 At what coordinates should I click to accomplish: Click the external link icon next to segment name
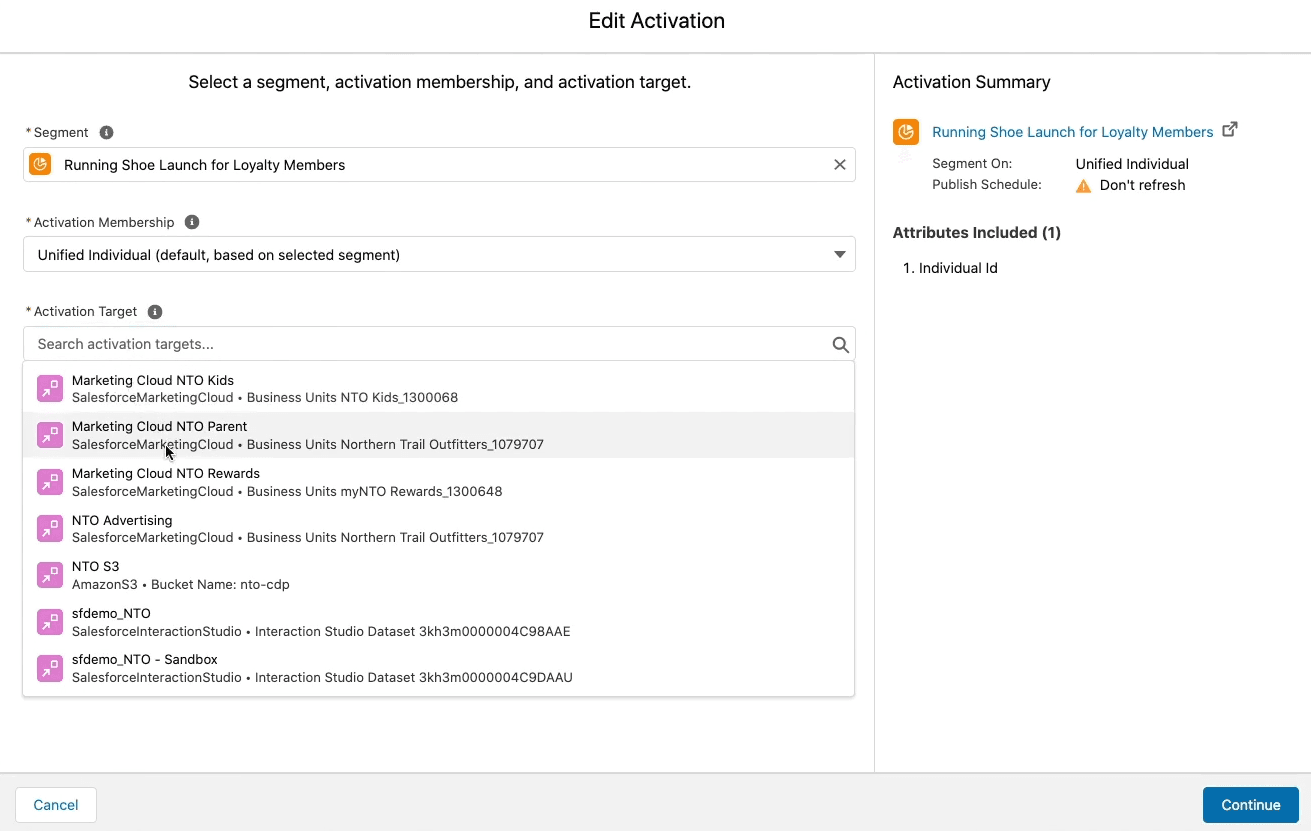(x=1229, y=129)
